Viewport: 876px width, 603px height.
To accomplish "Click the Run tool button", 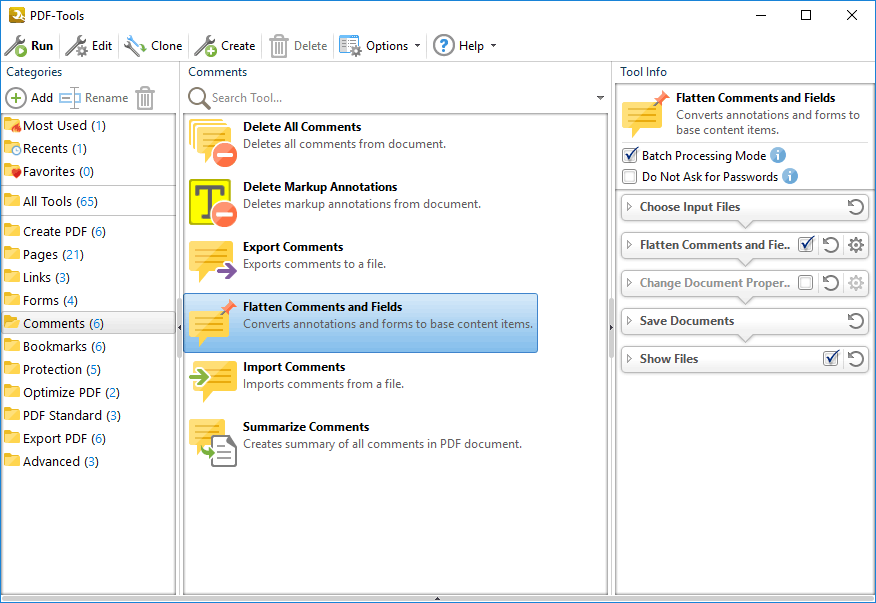I will tap(29, 46).
